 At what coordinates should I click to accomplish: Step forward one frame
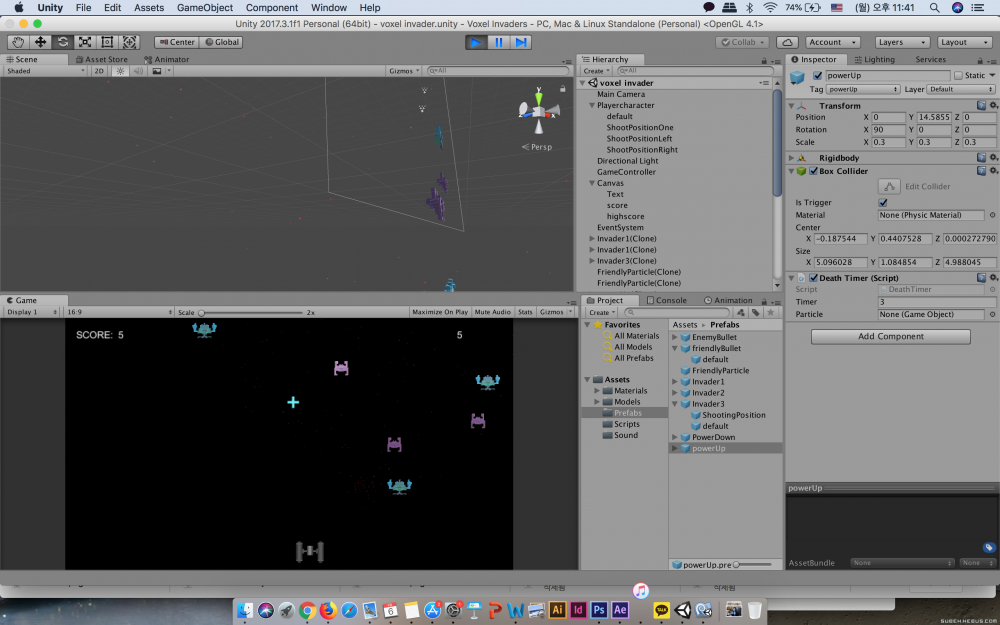521,42
